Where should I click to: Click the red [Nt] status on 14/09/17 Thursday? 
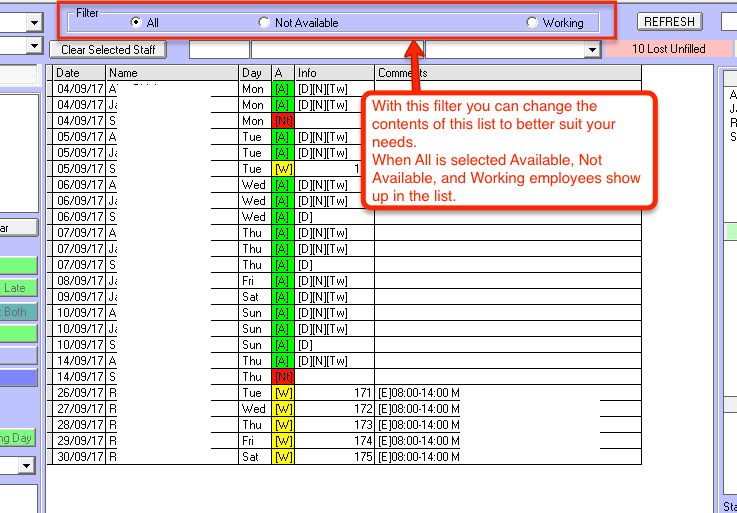(x=282, y=377)
